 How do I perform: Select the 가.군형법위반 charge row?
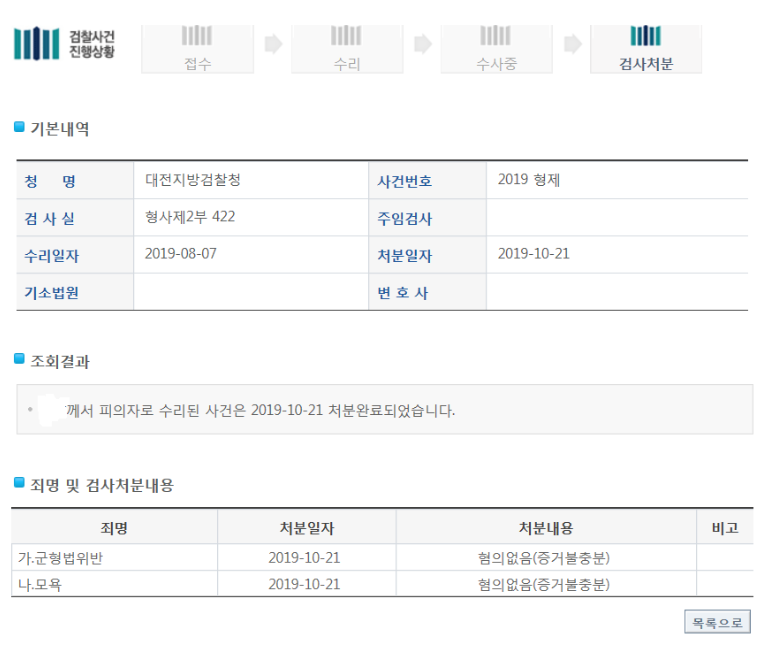[x=60, y=558]
